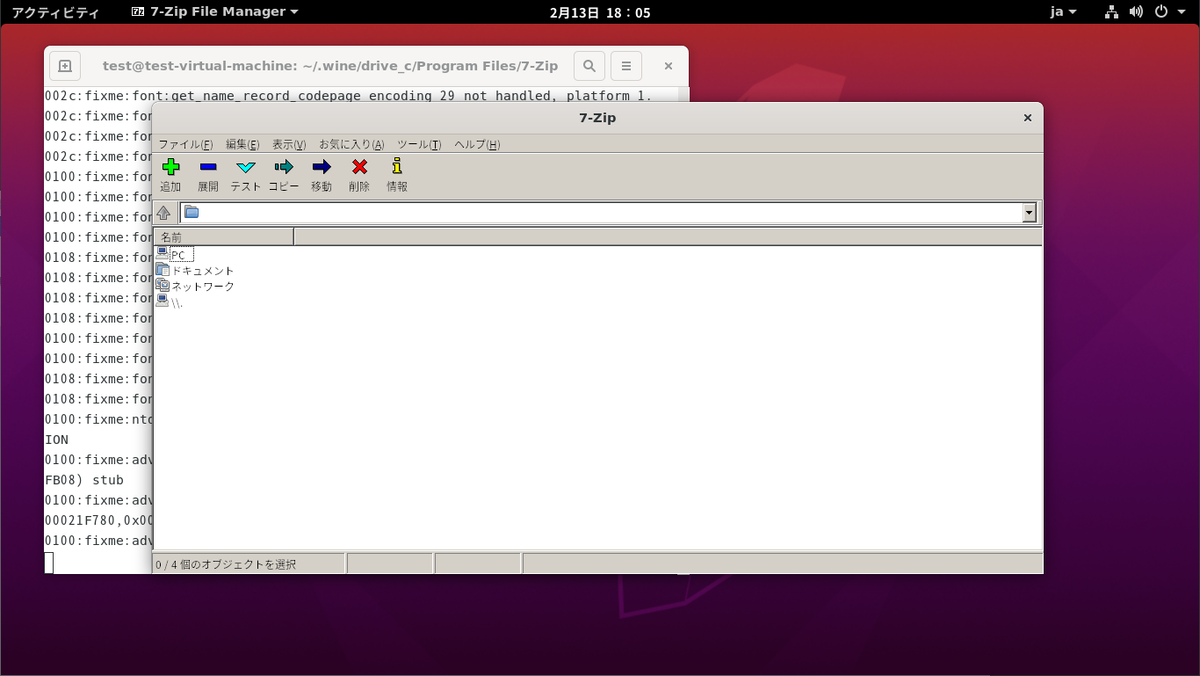
Task: Click the Test (テスト) toolbar icon
Action: click(x=246, y=167)
